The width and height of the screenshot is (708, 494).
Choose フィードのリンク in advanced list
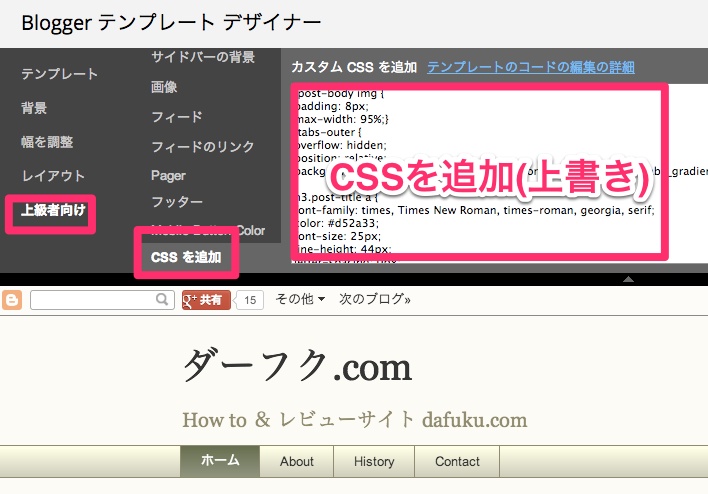[202, 146]
